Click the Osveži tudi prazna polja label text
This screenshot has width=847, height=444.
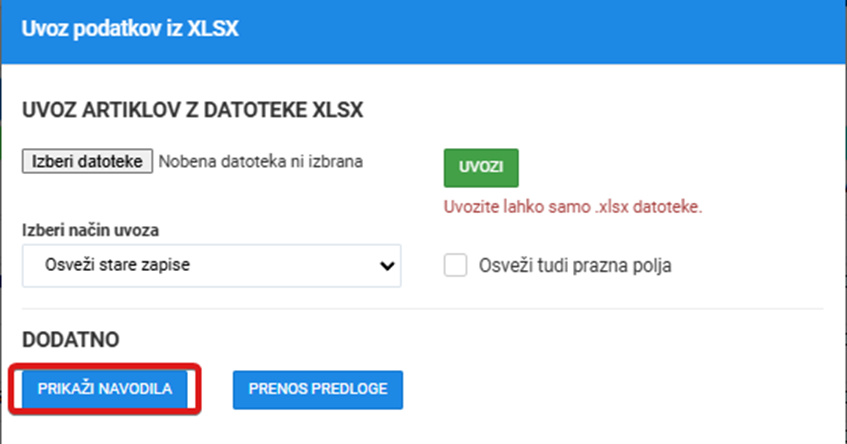coord(575,266)
